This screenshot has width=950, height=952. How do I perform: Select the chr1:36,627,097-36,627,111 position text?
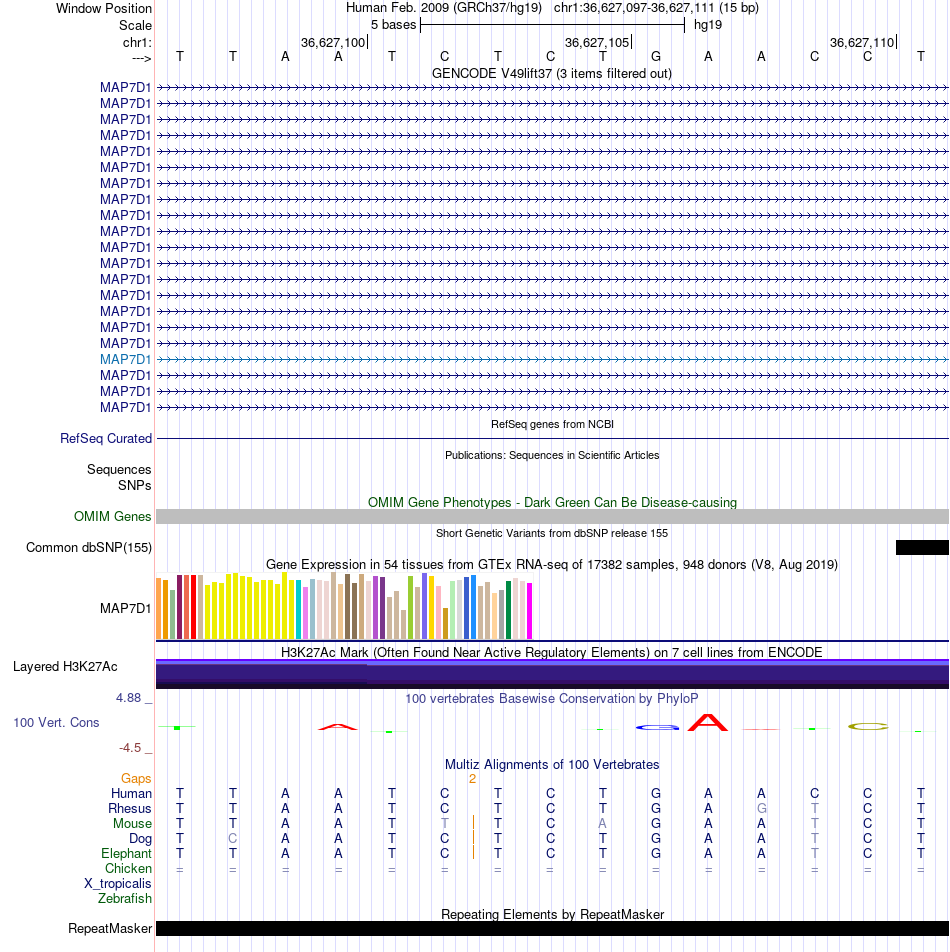(656, 8)
